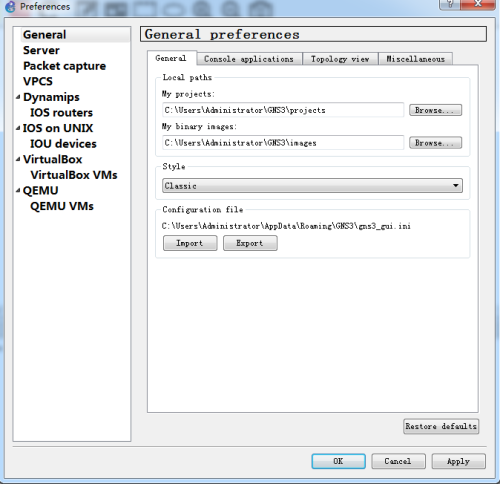Collapse the IOS on UNIX node

pyautogui.click(x=18, y=128)
